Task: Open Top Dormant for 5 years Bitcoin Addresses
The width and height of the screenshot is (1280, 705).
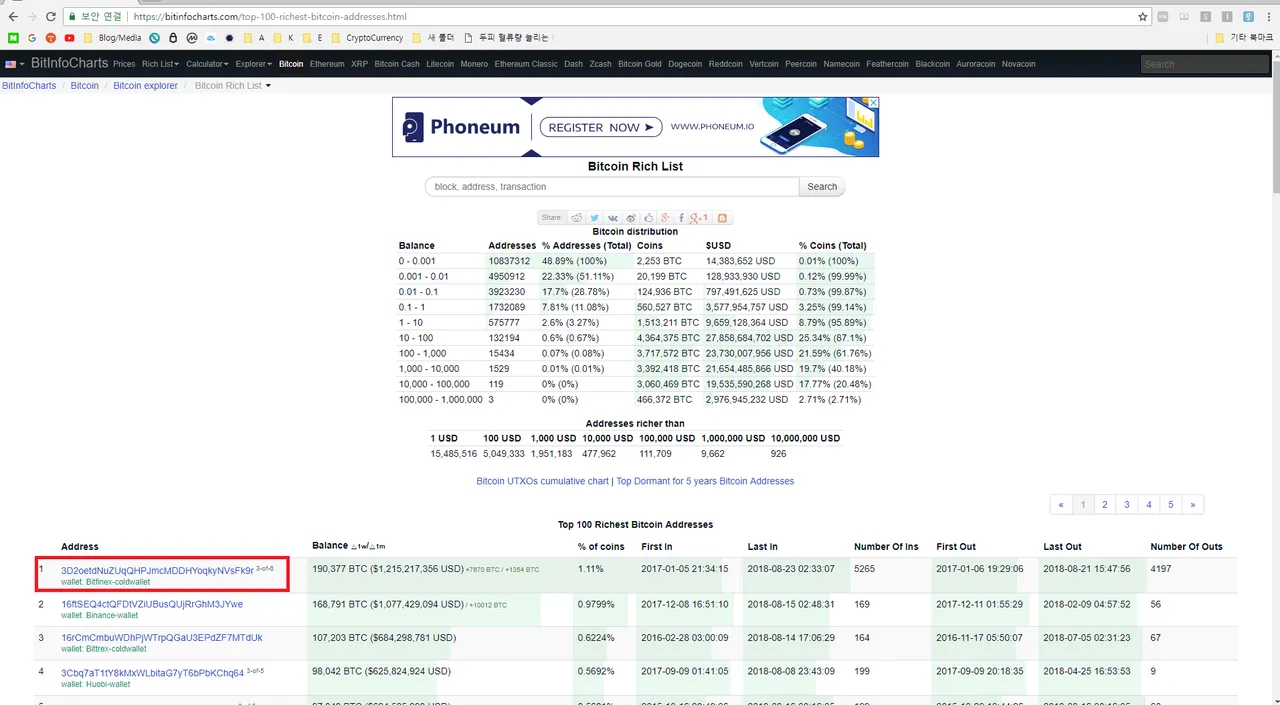Action: coord(705,481)
